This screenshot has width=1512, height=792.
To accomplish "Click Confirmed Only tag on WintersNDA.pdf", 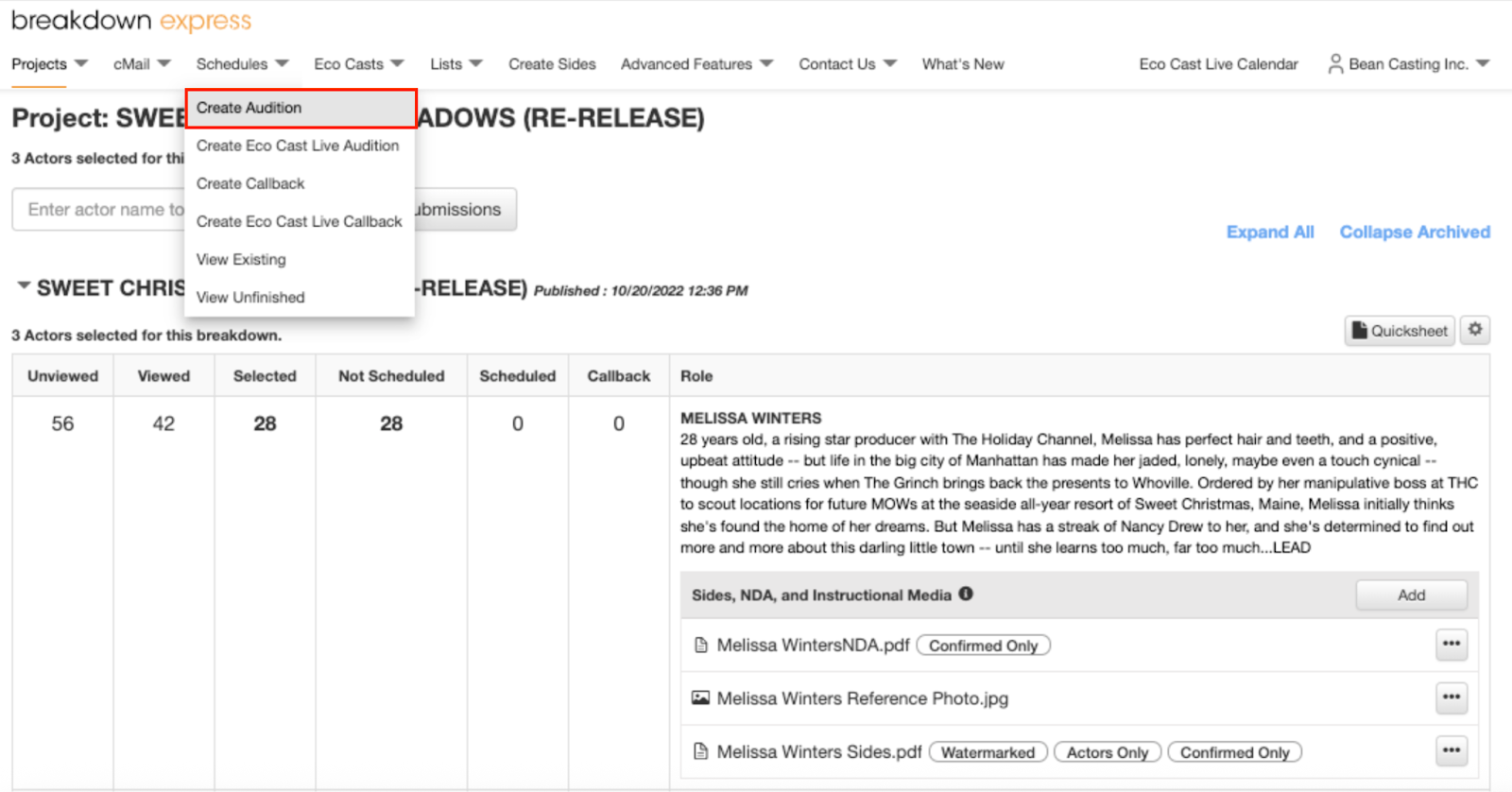I will coord(984,646).
